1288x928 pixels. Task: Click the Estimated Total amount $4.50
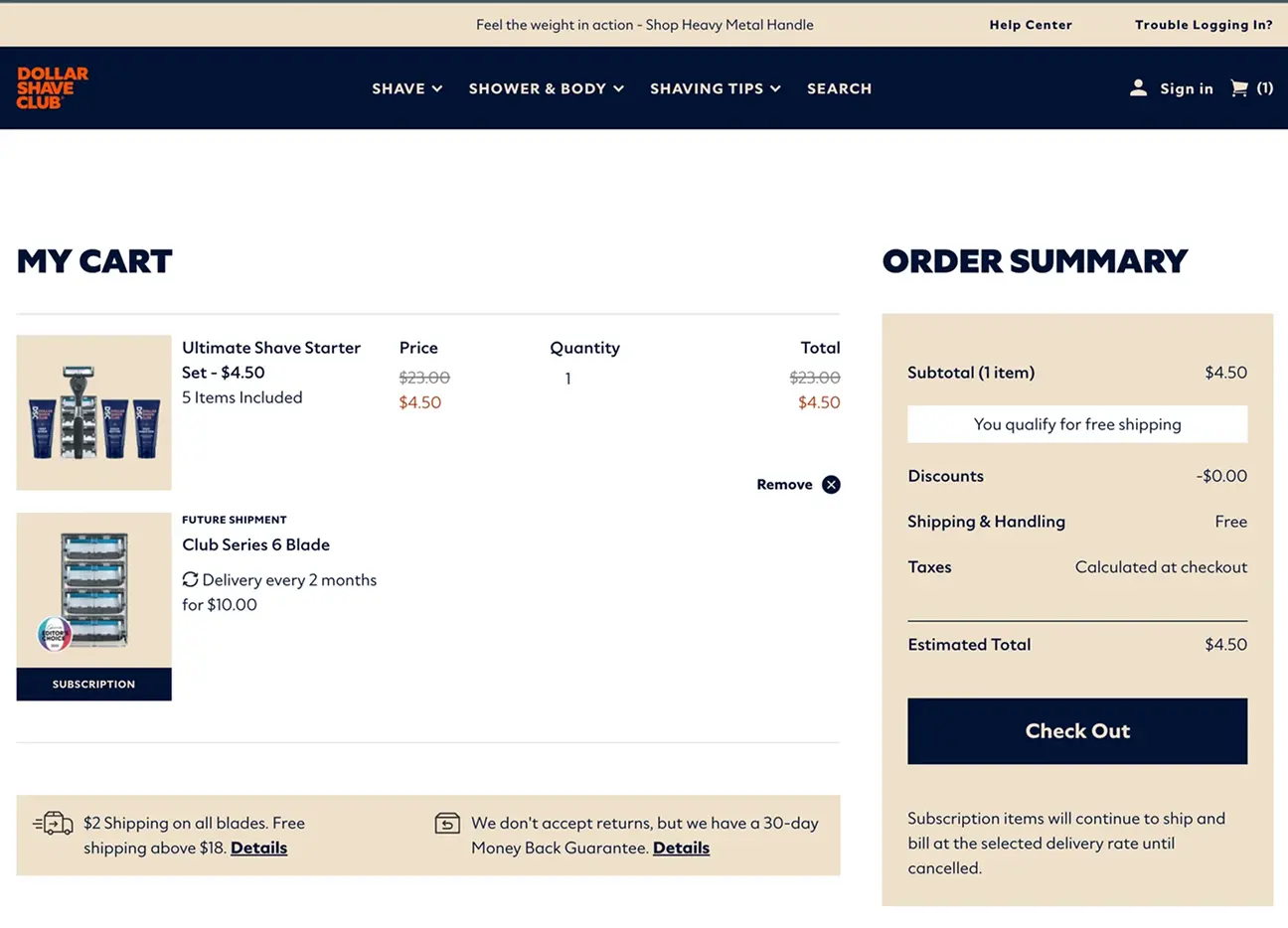click(x=1225, y=645)
